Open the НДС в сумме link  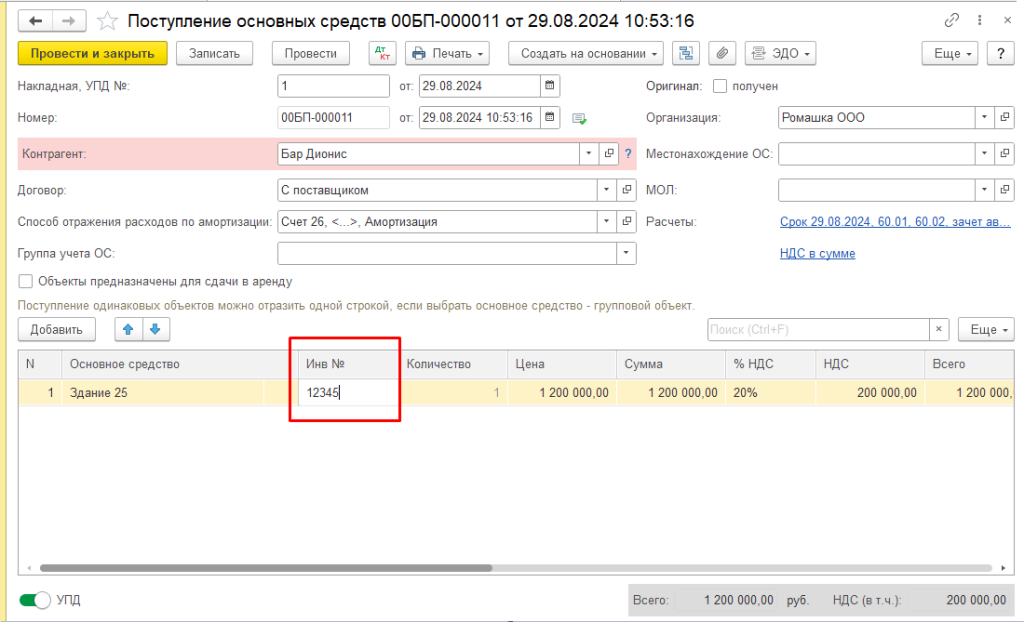coord(817,253)
